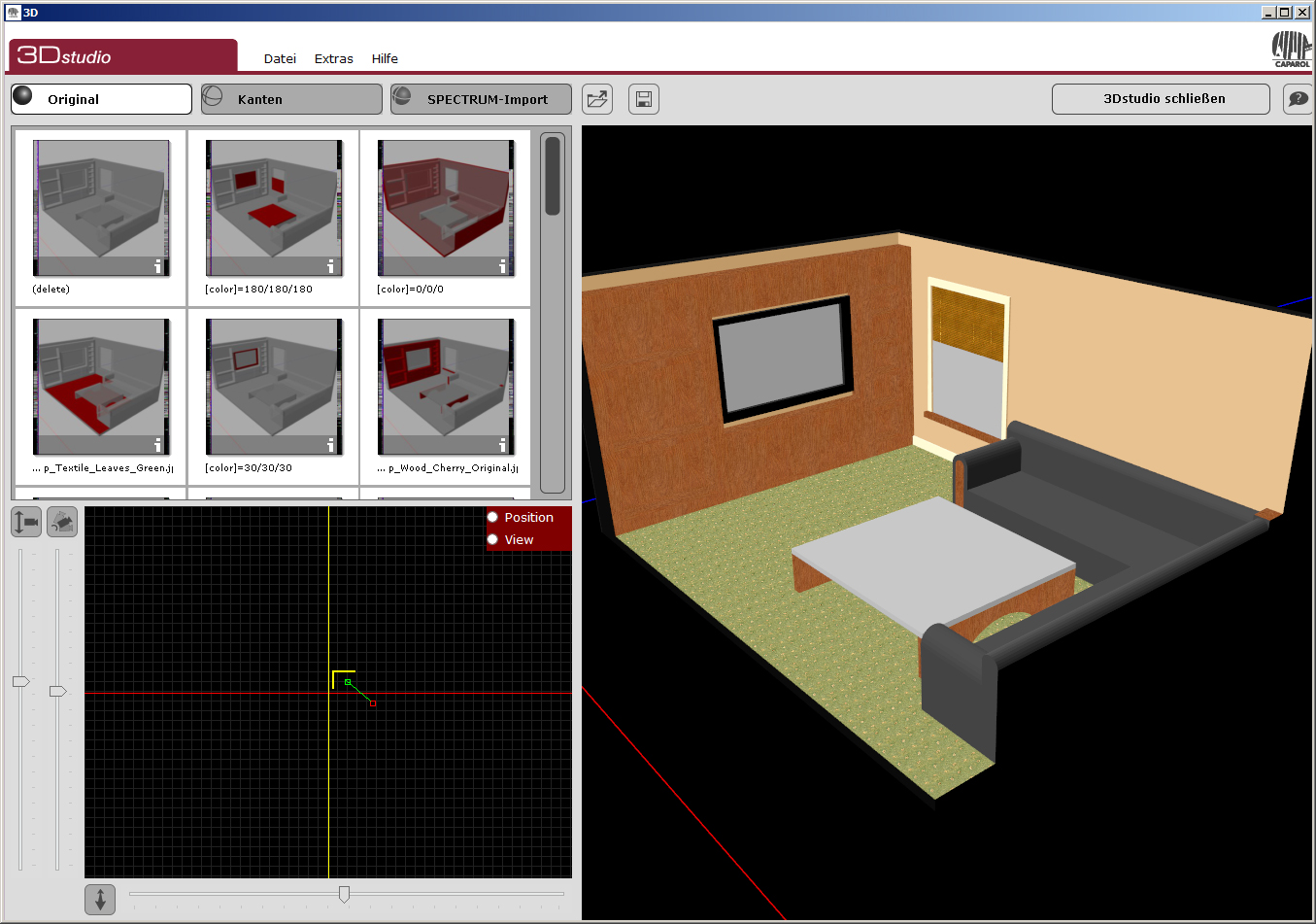This screenshot has height=924, width=1316.
Task: Click the '(delete)' caption text
Action: click(51, 290)
